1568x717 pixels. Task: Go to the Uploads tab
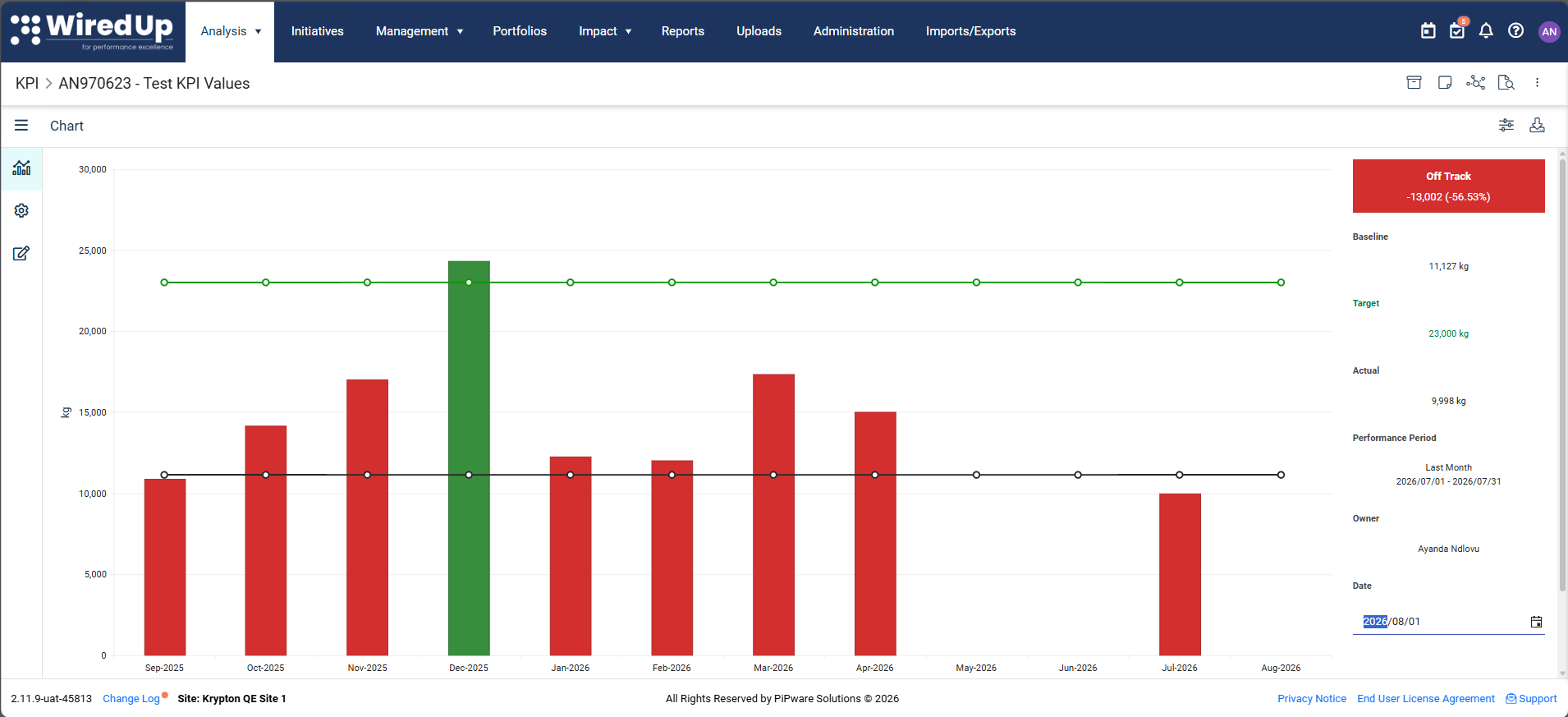pos(759,31)
